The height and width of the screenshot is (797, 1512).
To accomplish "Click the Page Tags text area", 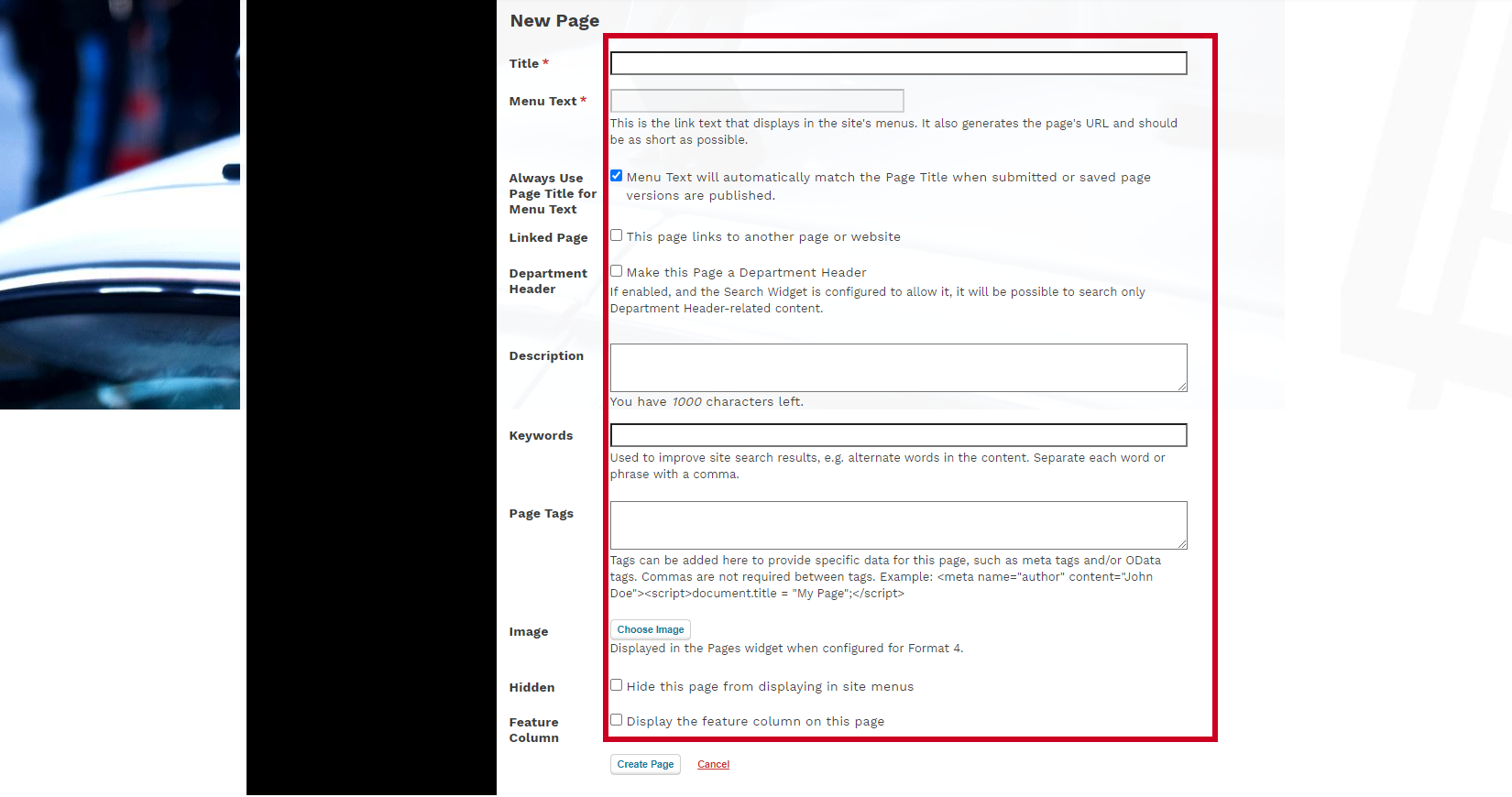I will (x=898, y=525).
